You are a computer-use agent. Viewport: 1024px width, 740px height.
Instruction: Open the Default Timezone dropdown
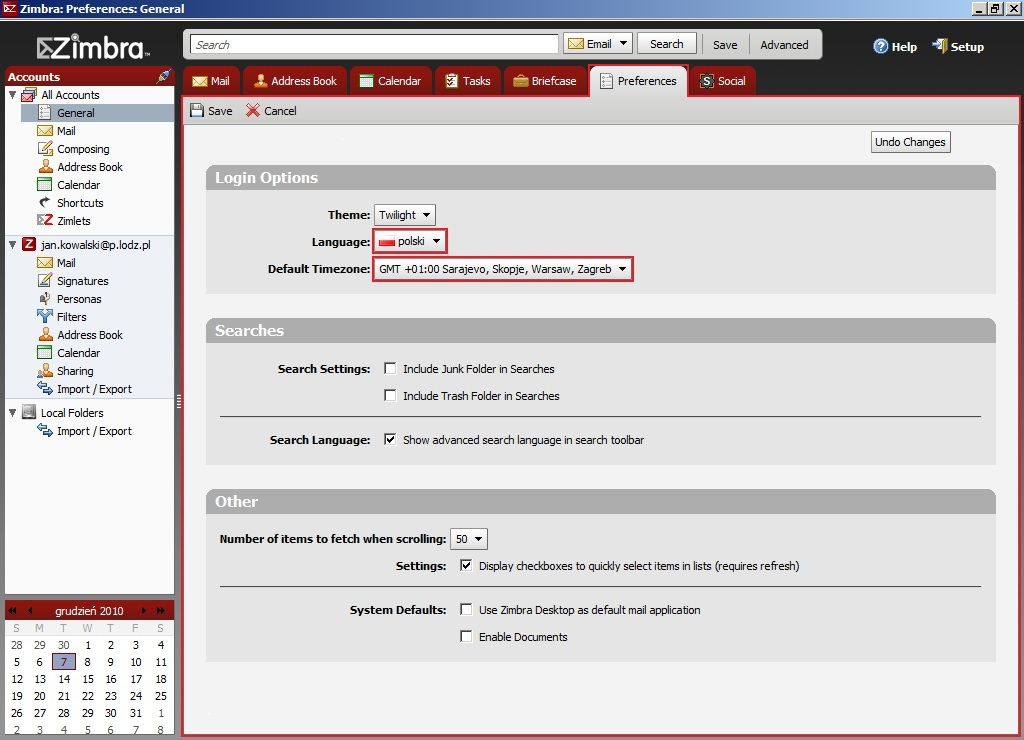click(x=502, y=268)
